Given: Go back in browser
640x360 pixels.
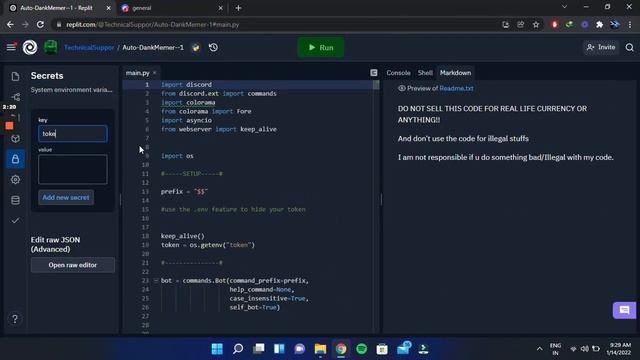Looking at the screenshot, I should (x=10, y=24).
